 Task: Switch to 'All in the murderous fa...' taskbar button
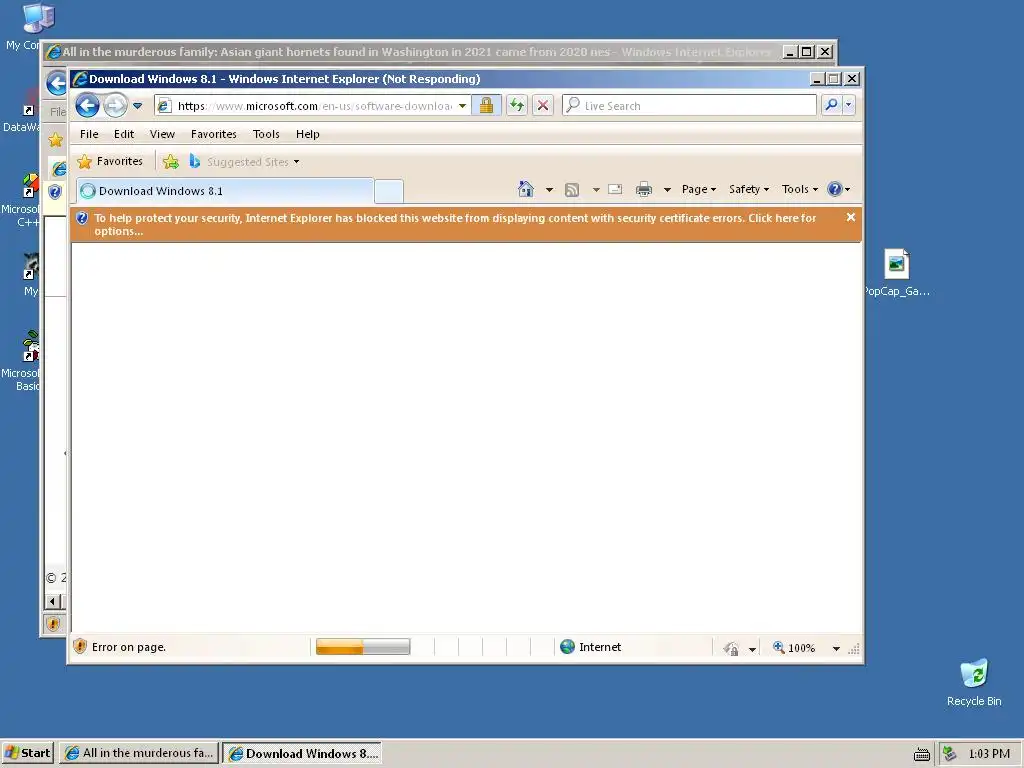coord(139,753)
